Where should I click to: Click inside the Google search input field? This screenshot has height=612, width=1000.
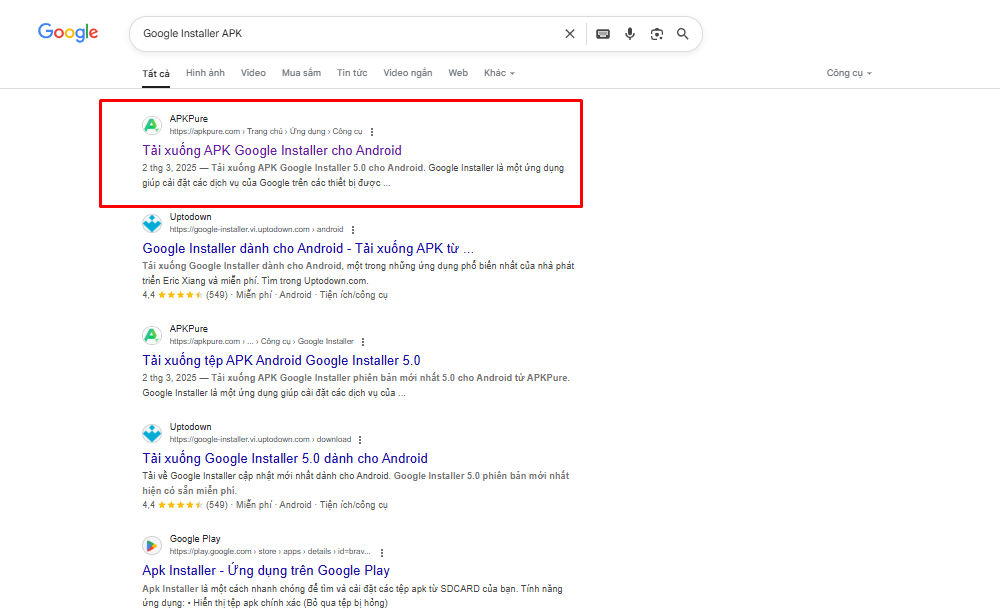(x=348, y=34)
